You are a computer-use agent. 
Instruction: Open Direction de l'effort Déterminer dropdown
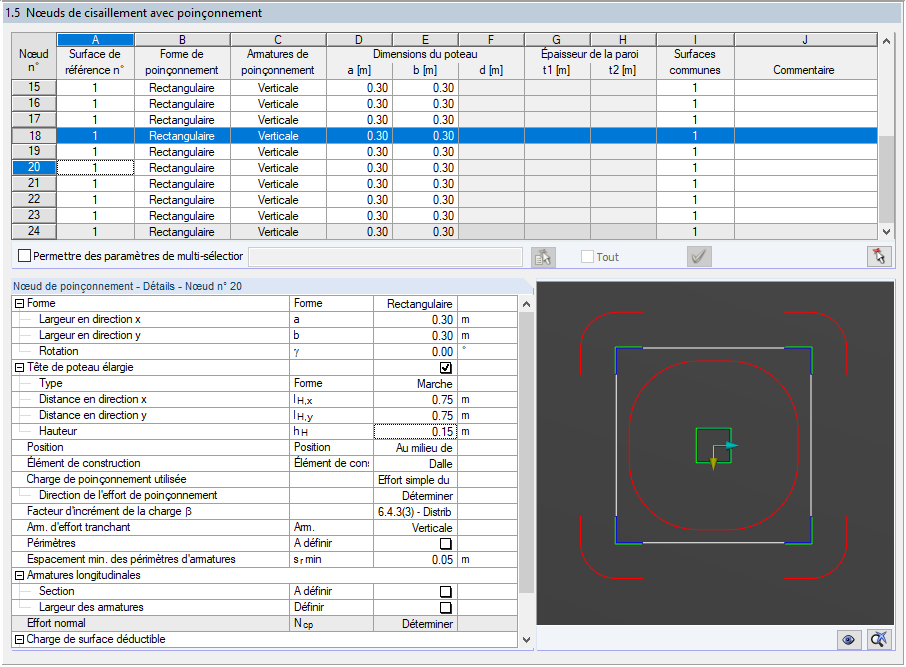coord(415,496)
